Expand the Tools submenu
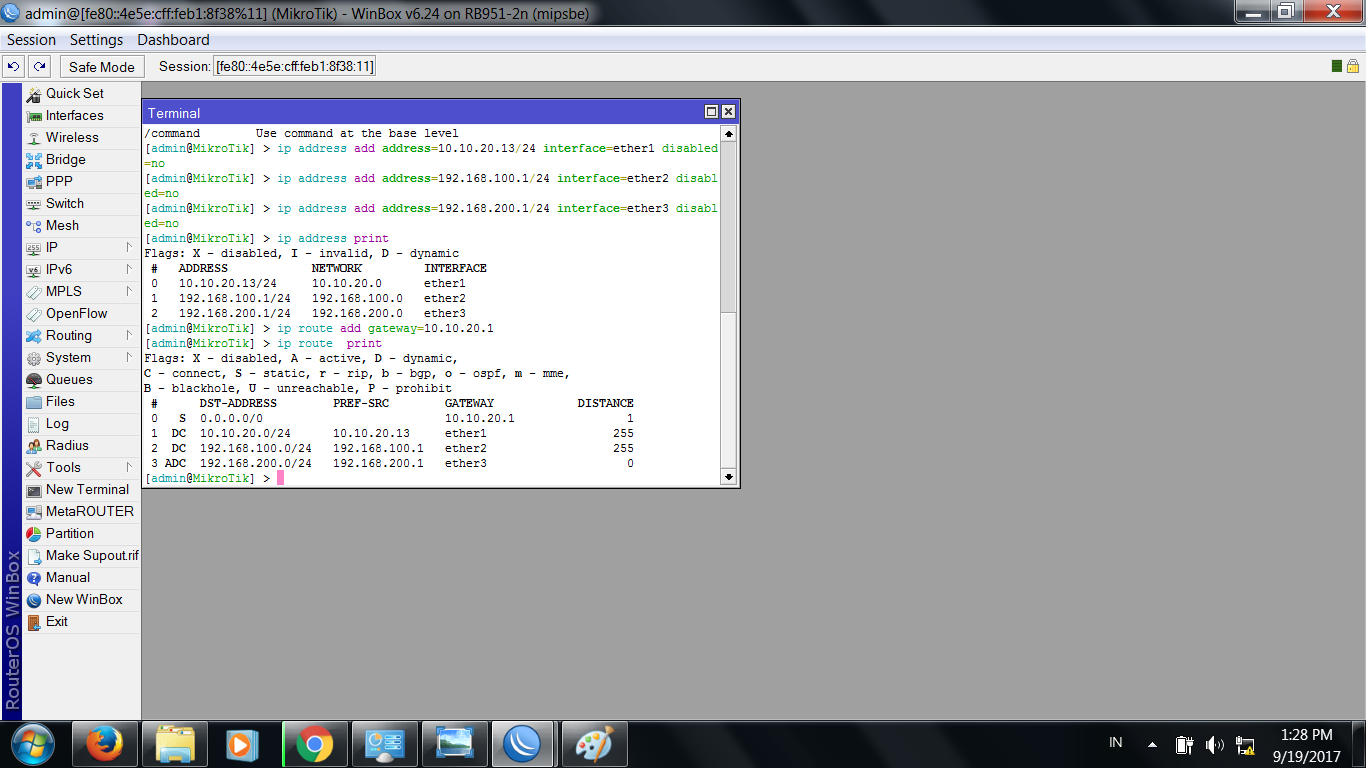Screen dimensions: 1366x768 click(x=129, y=467)
